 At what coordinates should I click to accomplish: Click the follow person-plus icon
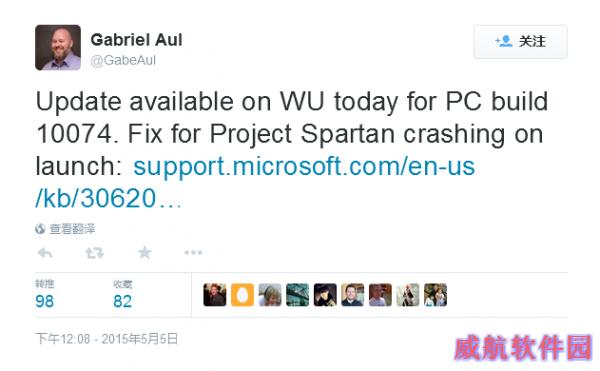tap(504, 41)
